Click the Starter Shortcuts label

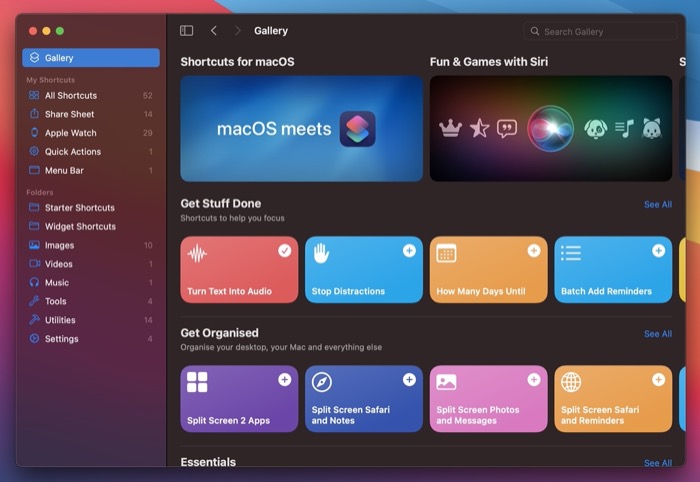pos(79,208)
